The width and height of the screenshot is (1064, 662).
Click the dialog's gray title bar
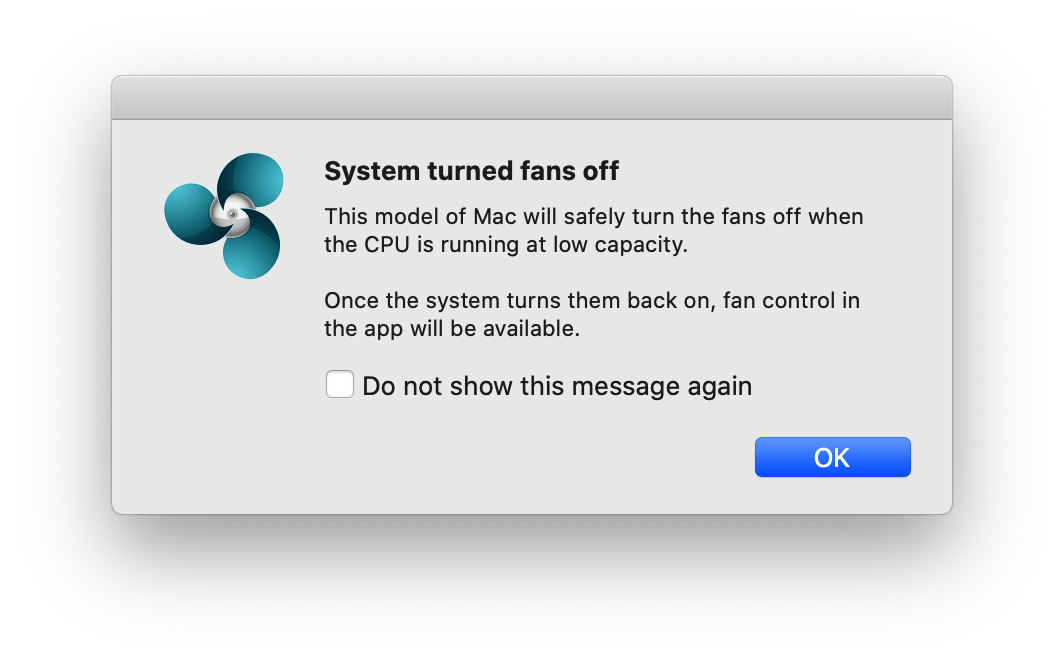coord(531,98)
